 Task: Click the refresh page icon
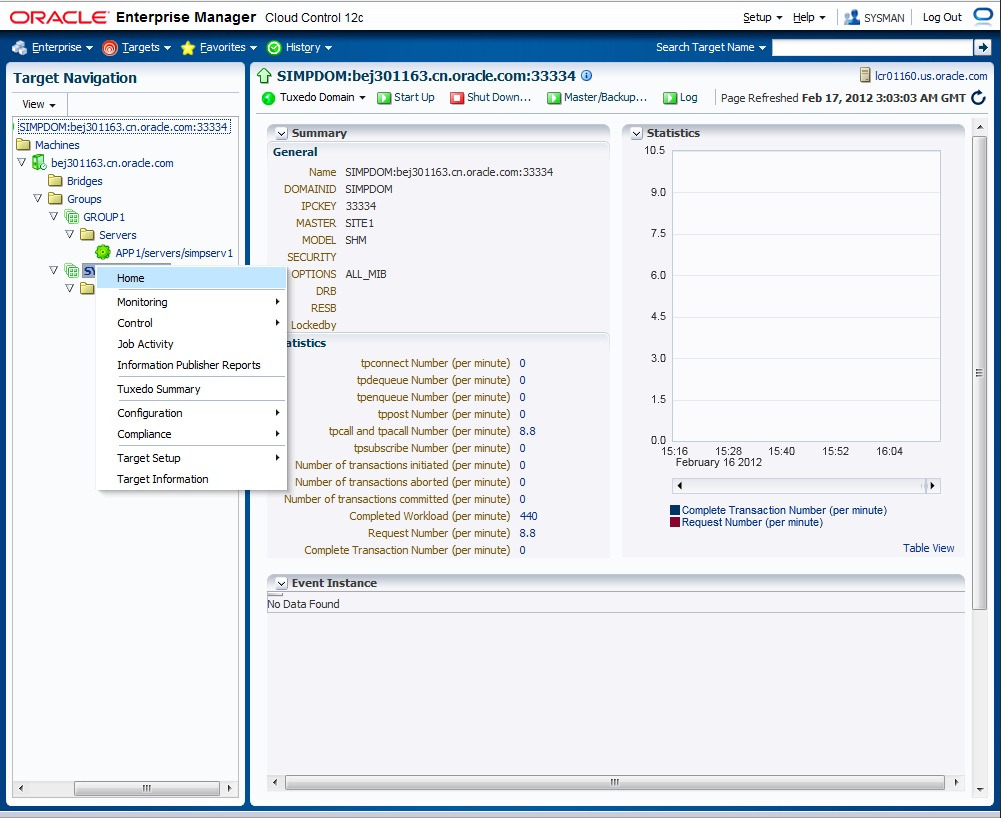click(x=978, y=98)
